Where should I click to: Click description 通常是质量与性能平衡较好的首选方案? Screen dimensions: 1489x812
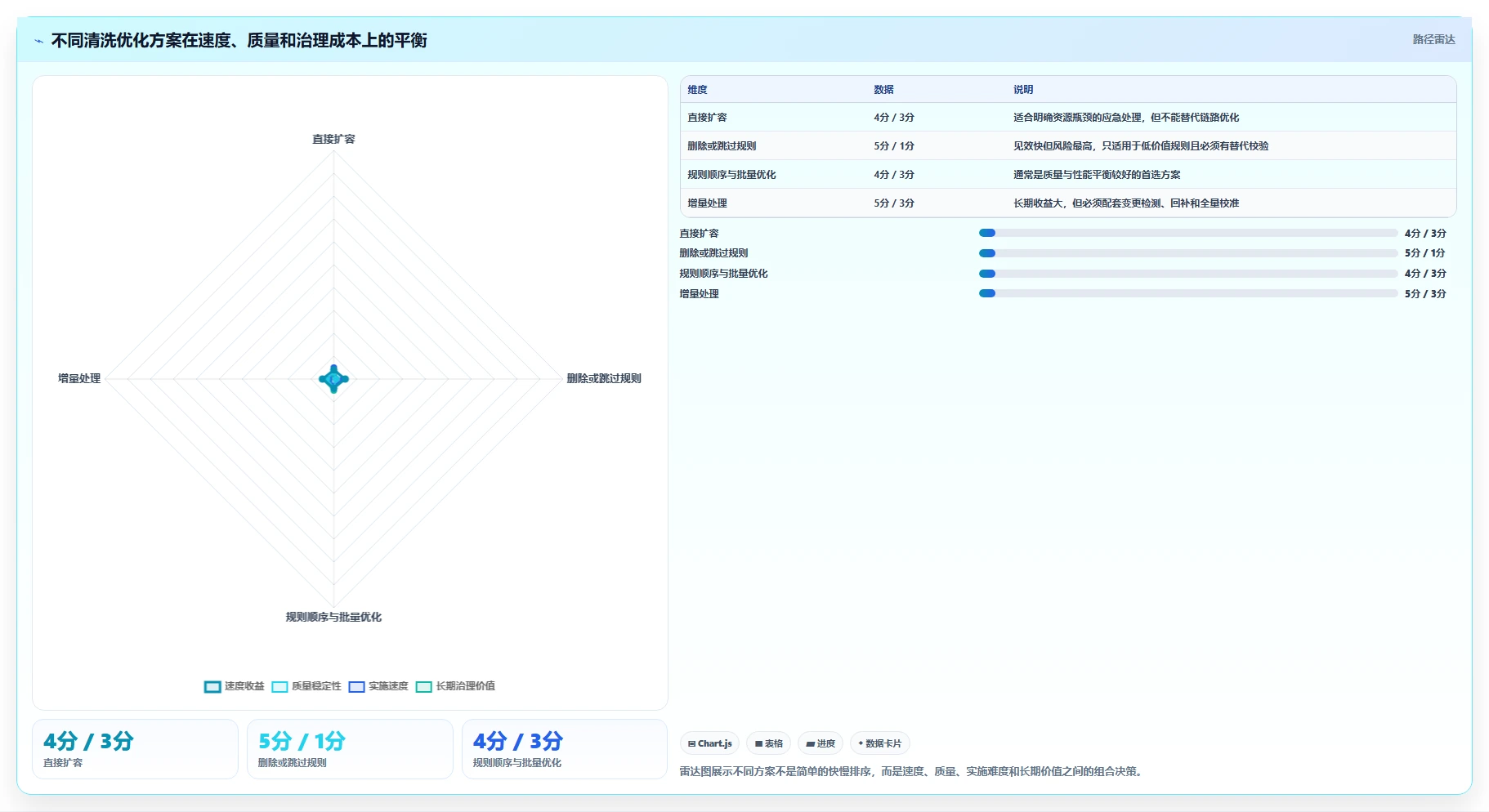point(1097,175)
